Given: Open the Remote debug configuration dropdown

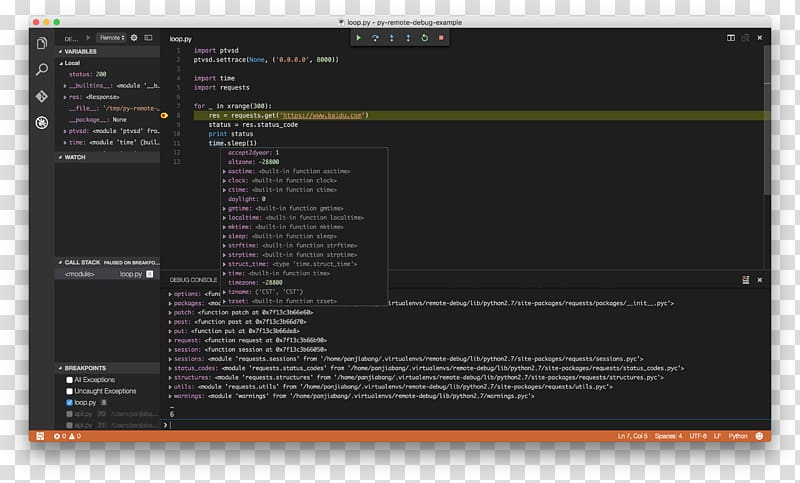Looking at the screenshot, I should 111,38.
